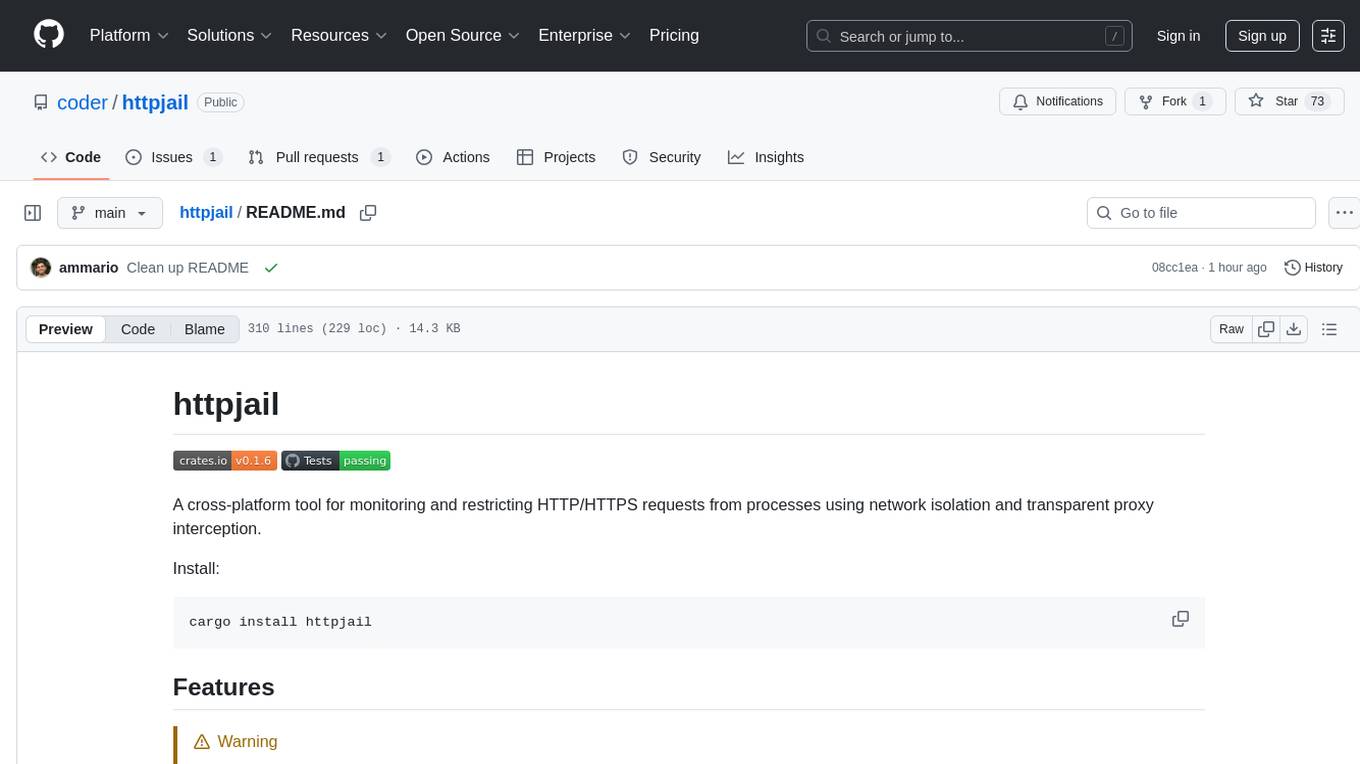Open commit hash 08cc1ea
The height and width of the screenshot is (764, 1360).
point(1175,268)
